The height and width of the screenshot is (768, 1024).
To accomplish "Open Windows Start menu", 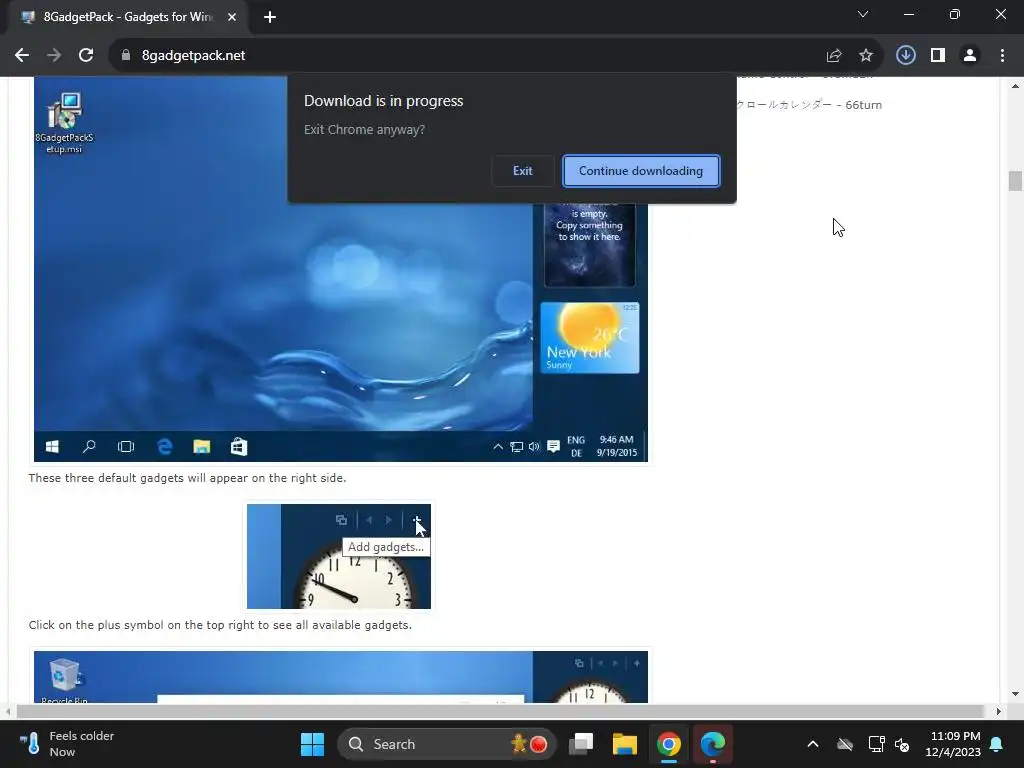I will (x=312, y=744).
